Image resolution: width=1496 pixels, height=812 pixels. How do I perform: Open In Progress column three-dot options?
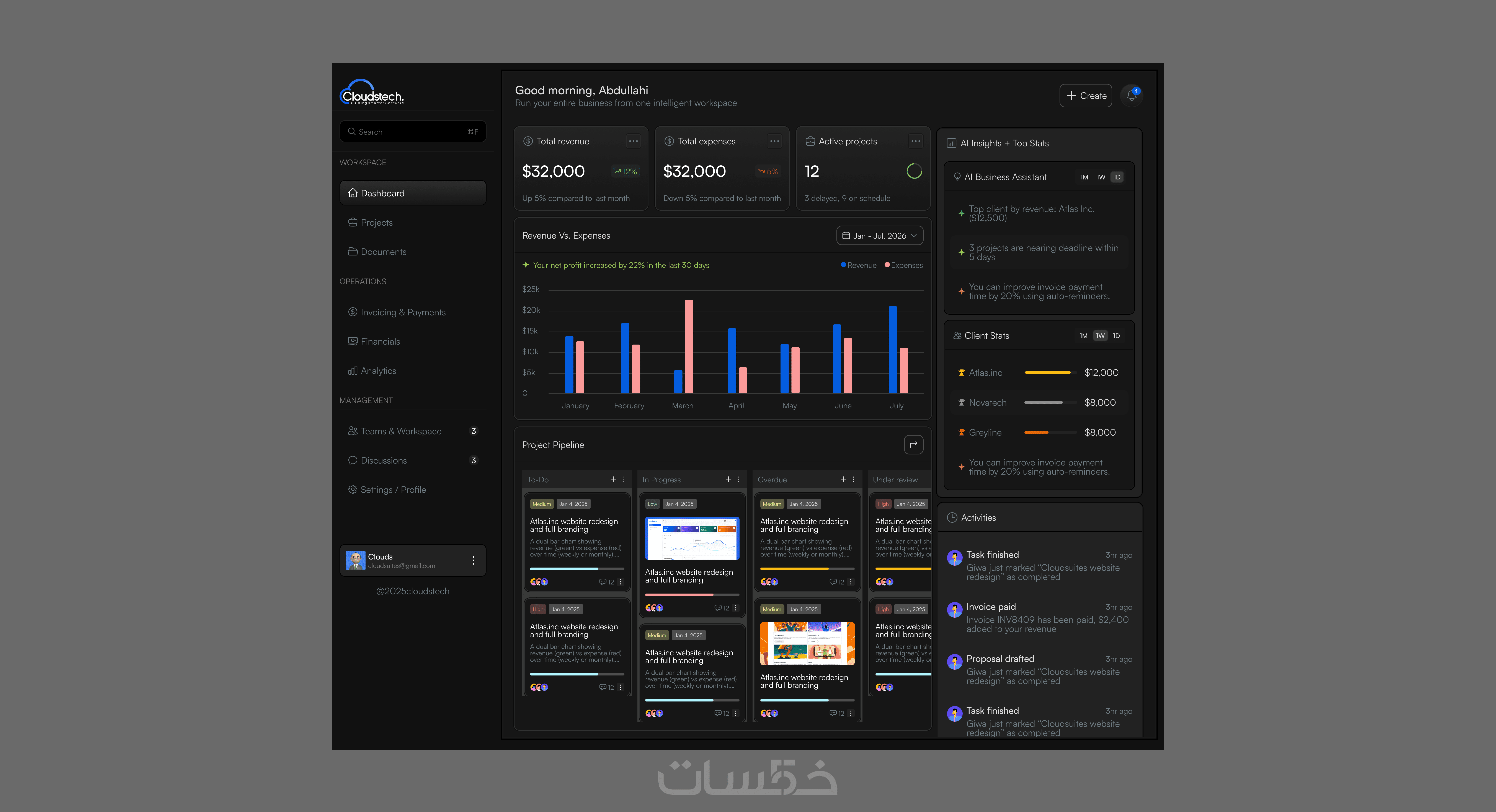[x=738, y=479]
